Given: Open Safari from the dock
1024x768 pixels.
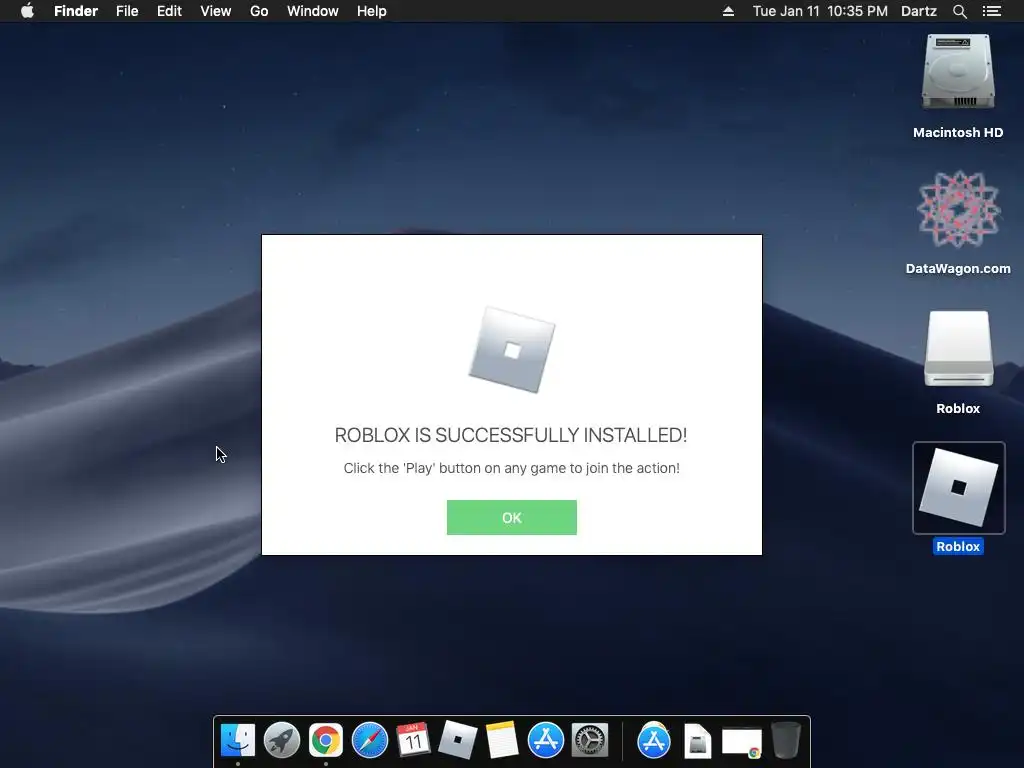Looking at the screenshot, I should pos(370,741).
